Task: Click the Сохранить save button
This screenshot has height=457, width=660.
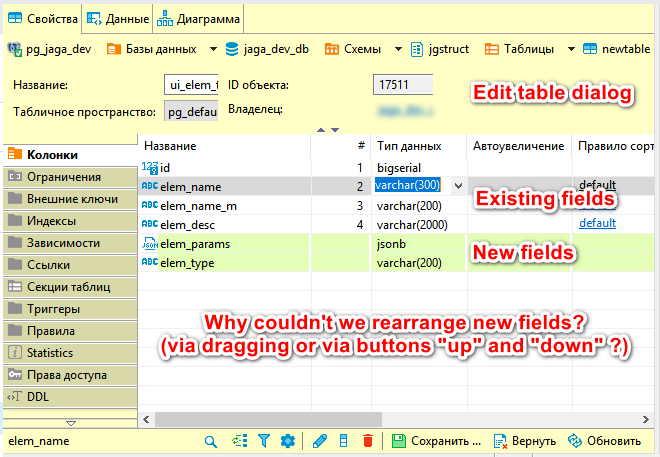Action: point(436,441)
